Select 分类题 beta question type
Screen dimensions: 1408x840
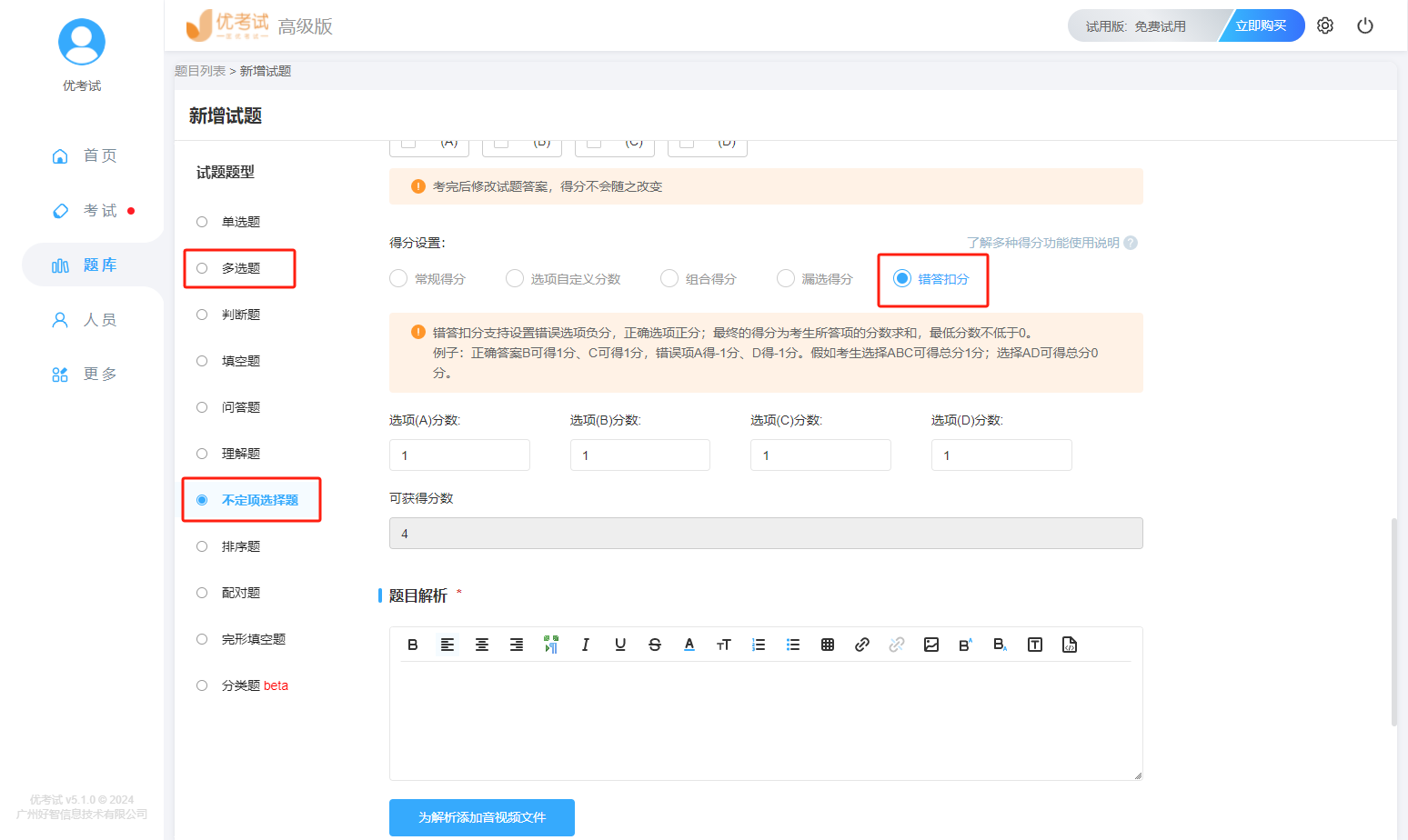[242, 685]
